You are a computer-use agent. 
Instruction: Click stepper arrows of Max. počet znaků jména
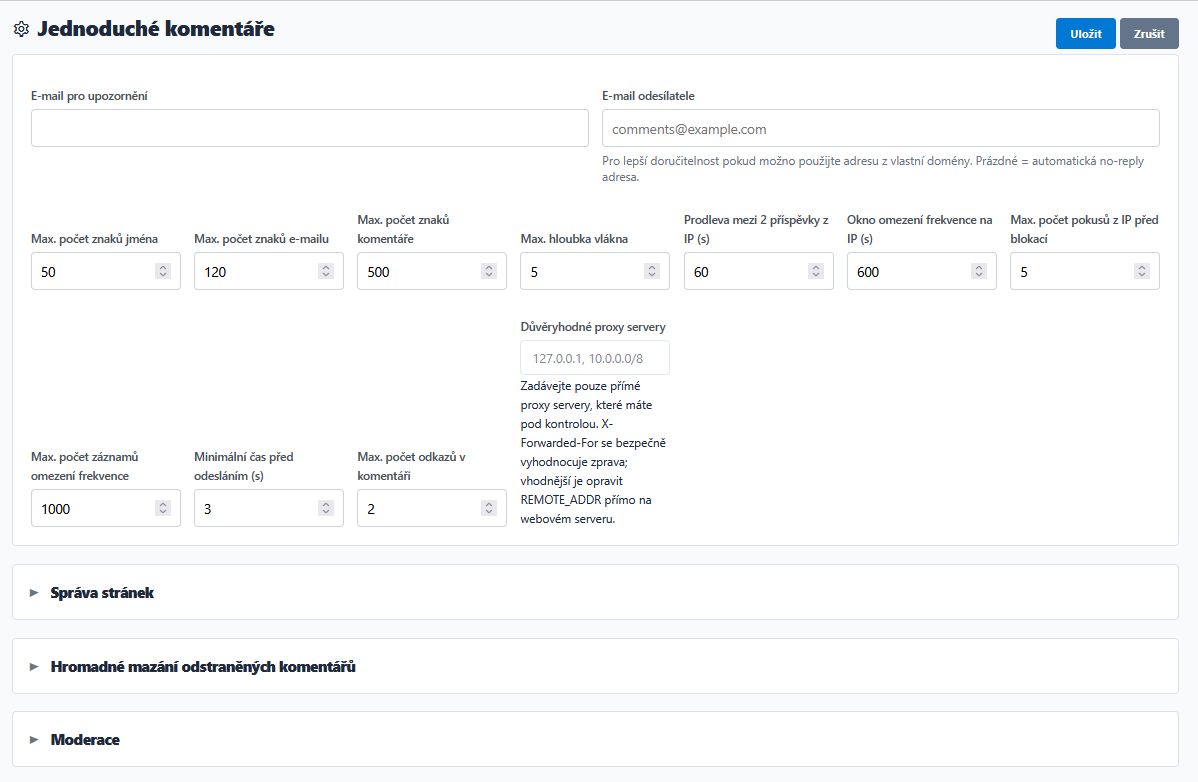(x=163, y=271)
